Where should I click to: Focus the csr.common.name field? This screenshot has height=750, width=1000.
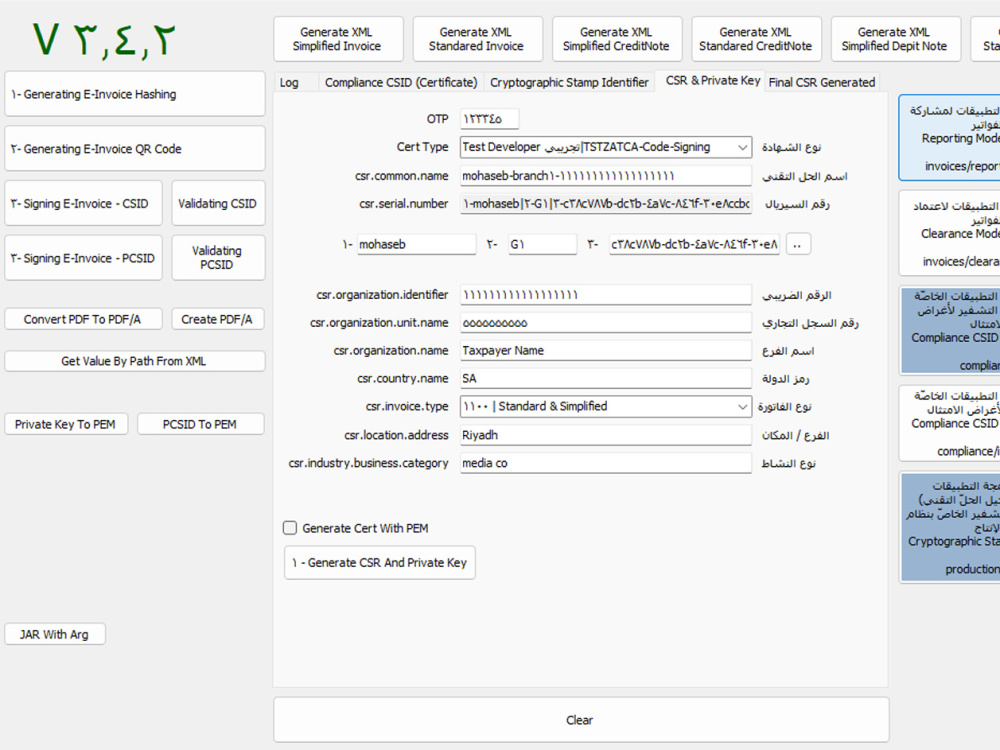point(606,175)
